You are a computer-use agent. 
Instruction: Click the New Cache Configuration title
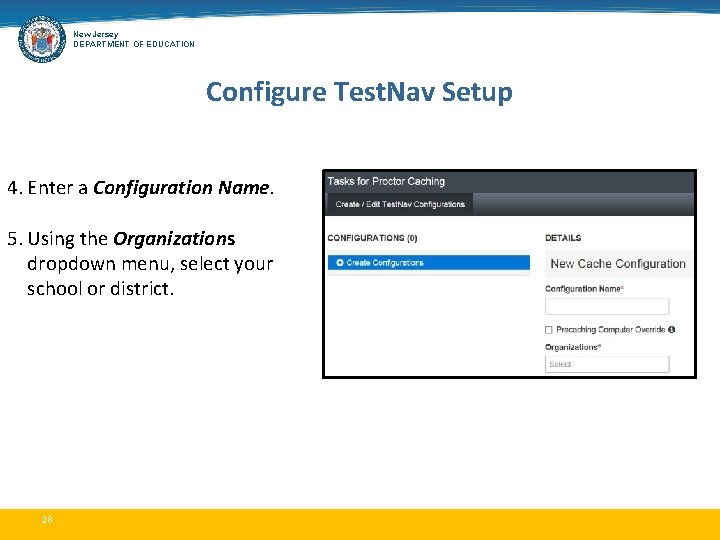618,264
